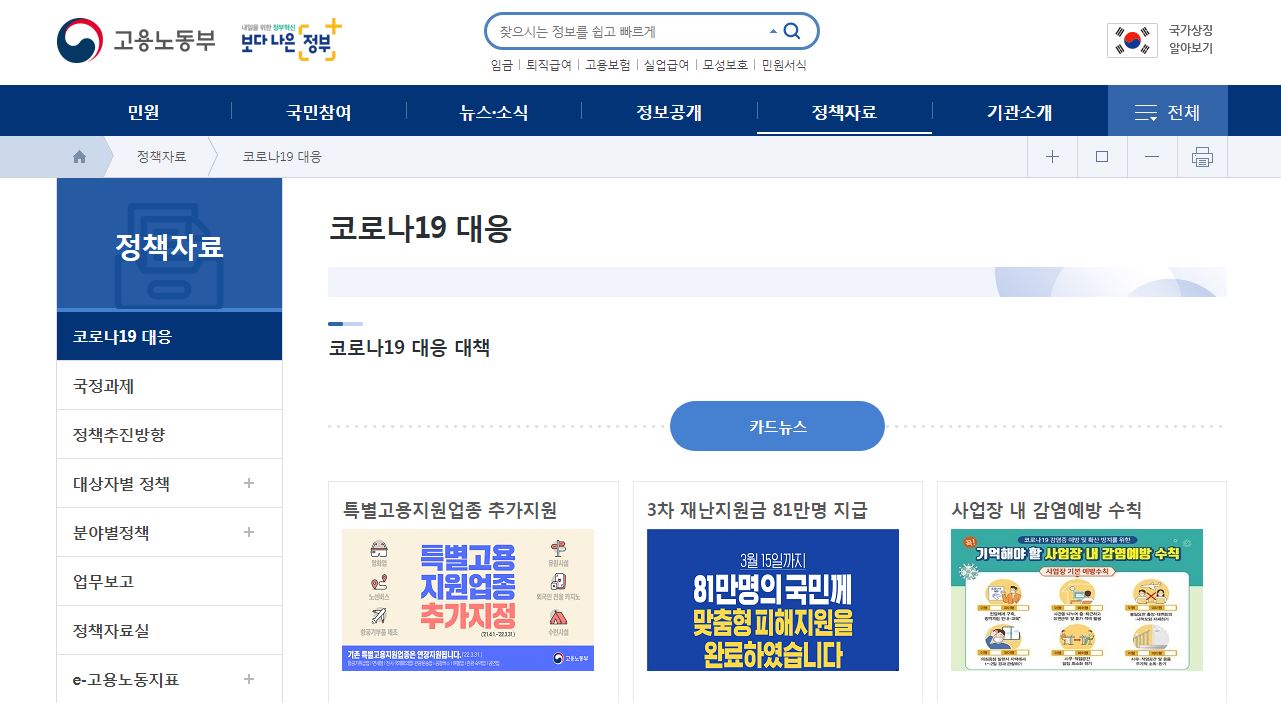Open the 전체 hamburger menu

point(1167,111)
